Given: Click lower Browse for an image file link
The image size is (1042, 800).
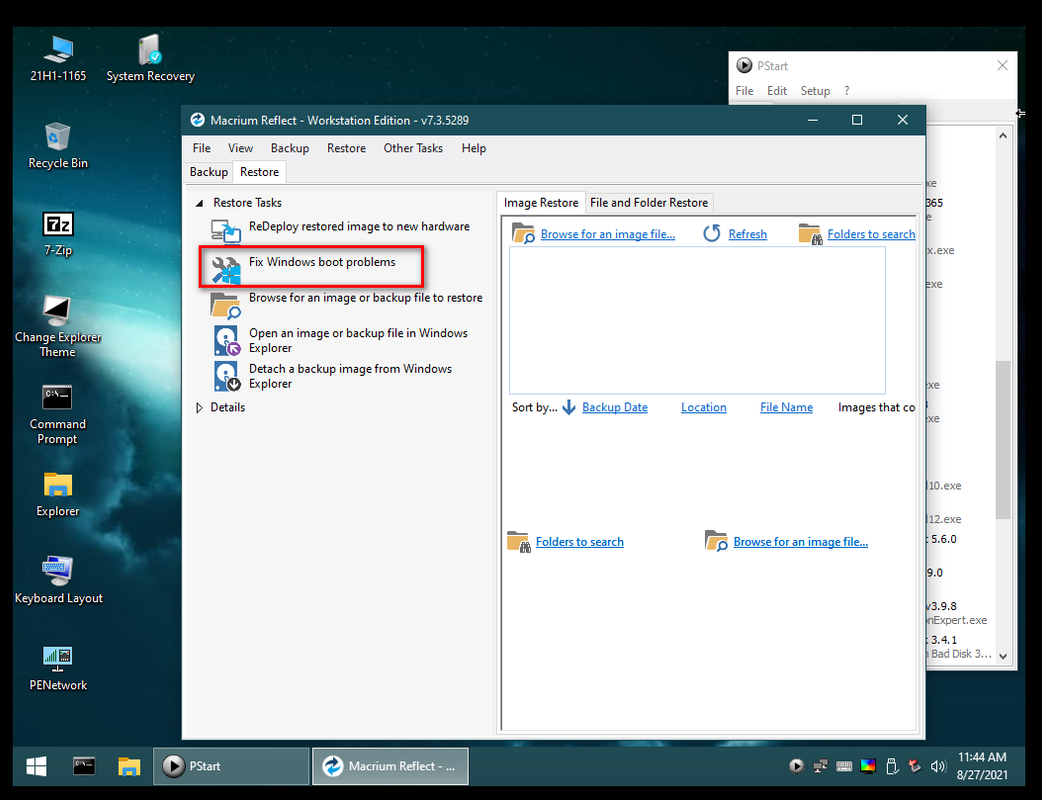Looking at the screenshot, I should [800, 542].
